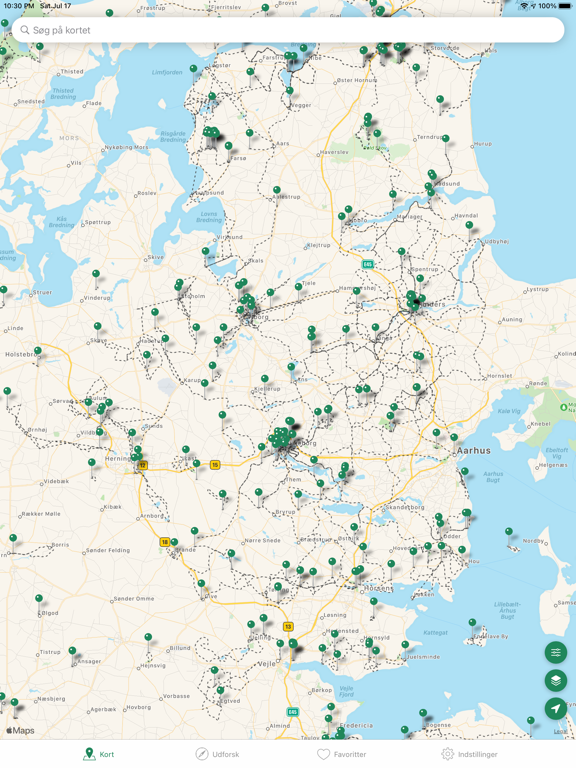Select the pin left of Storvorde
This screenshot has height=768, width=576.
416,68
